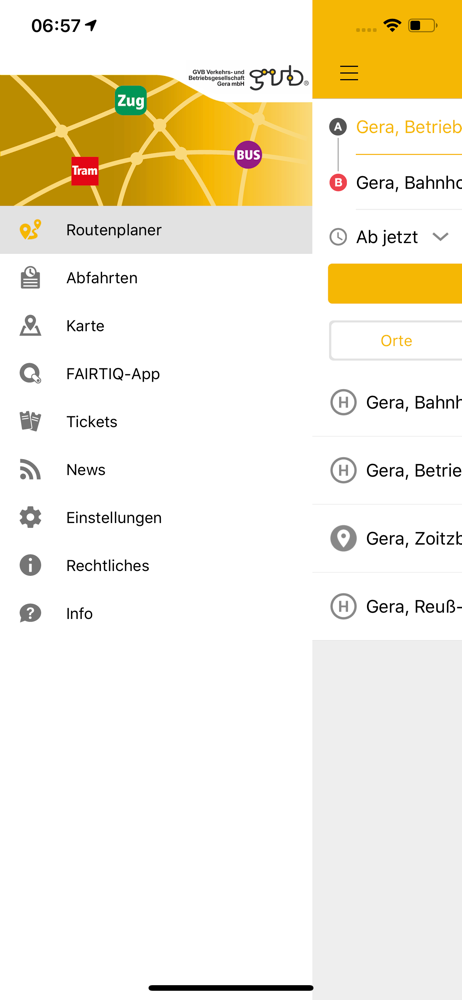The image size is (462, 1000).
Task: Open News feed icon entry
Action: click(x=30, y=470)
